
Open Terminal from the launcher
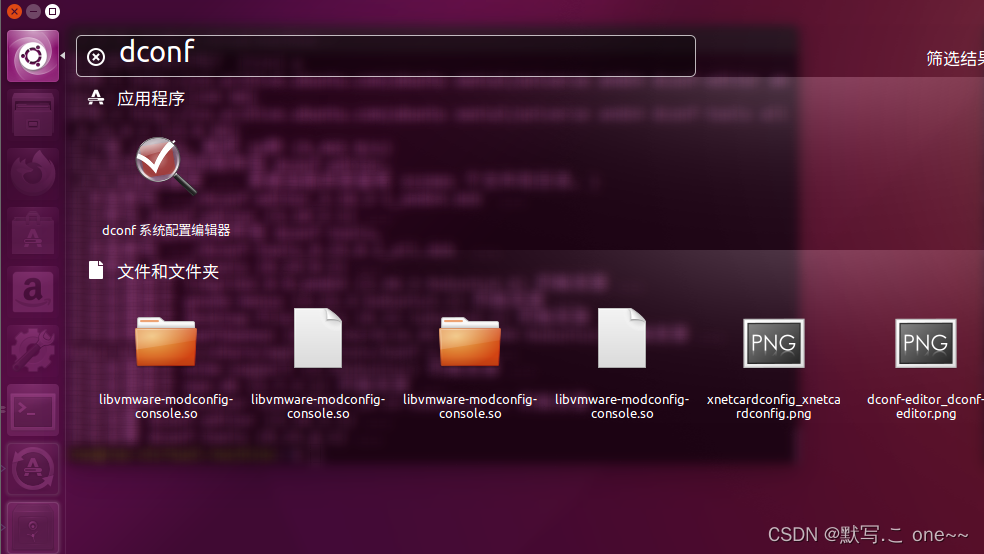33,410
